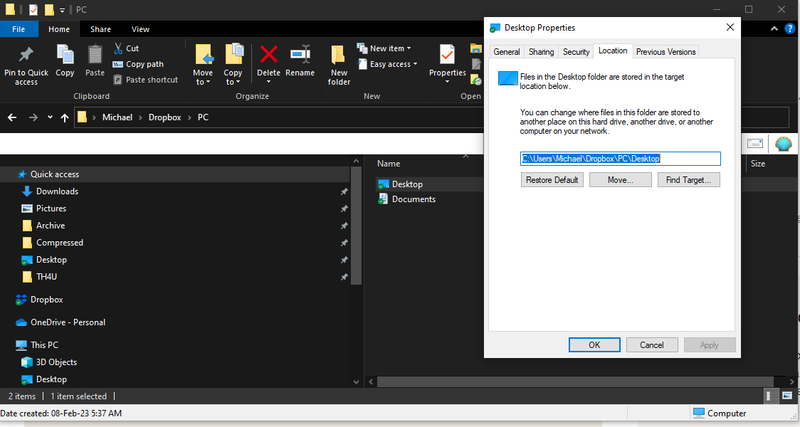Switch to the Previous Versions tab
The height and width of the screenshot is (427, 800).
point(665,51)
